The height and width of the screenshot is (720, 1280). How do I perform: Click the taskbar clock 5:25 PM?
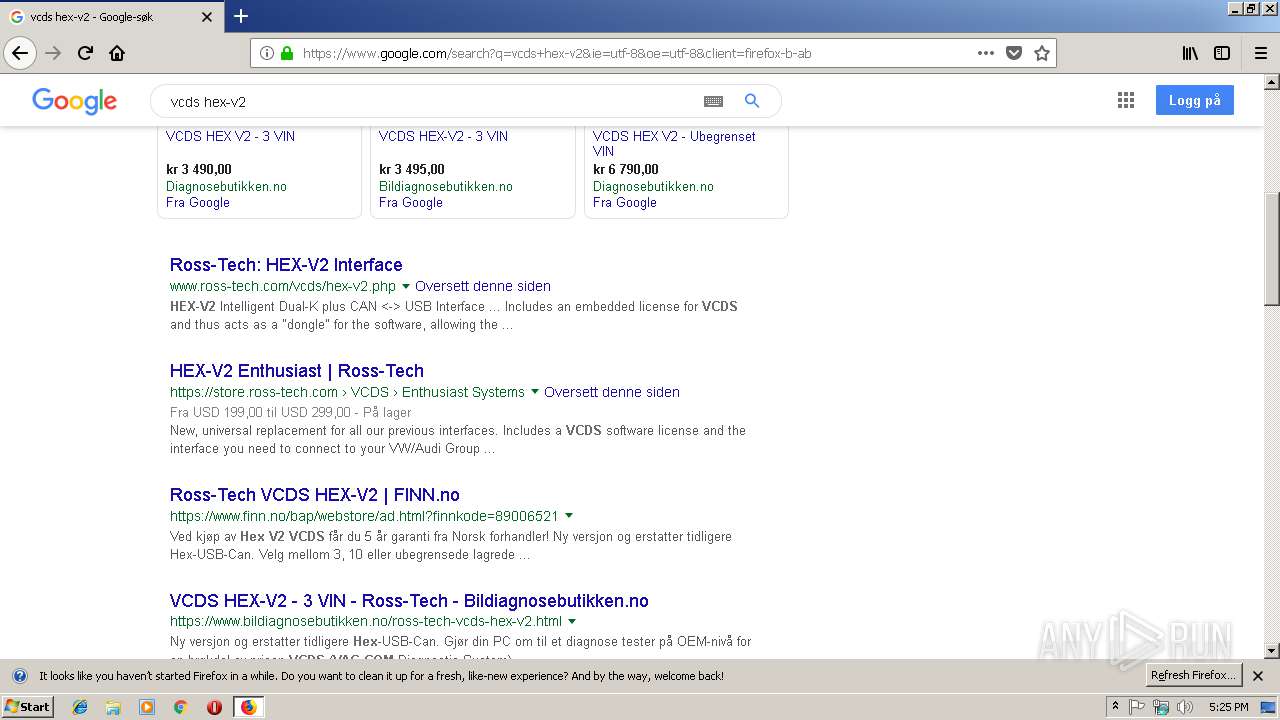[1228, 707]
